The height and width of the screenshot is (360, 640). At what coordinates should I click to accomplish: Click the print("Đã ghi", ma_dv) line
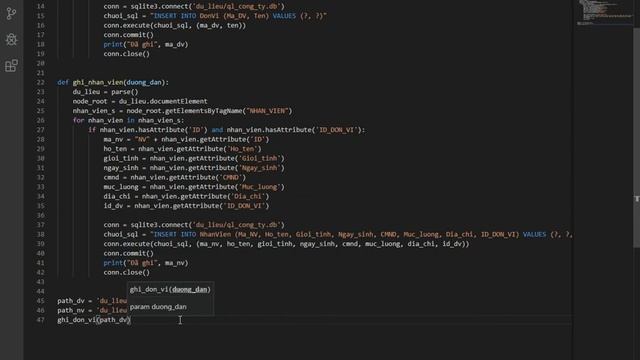[146, 44]
